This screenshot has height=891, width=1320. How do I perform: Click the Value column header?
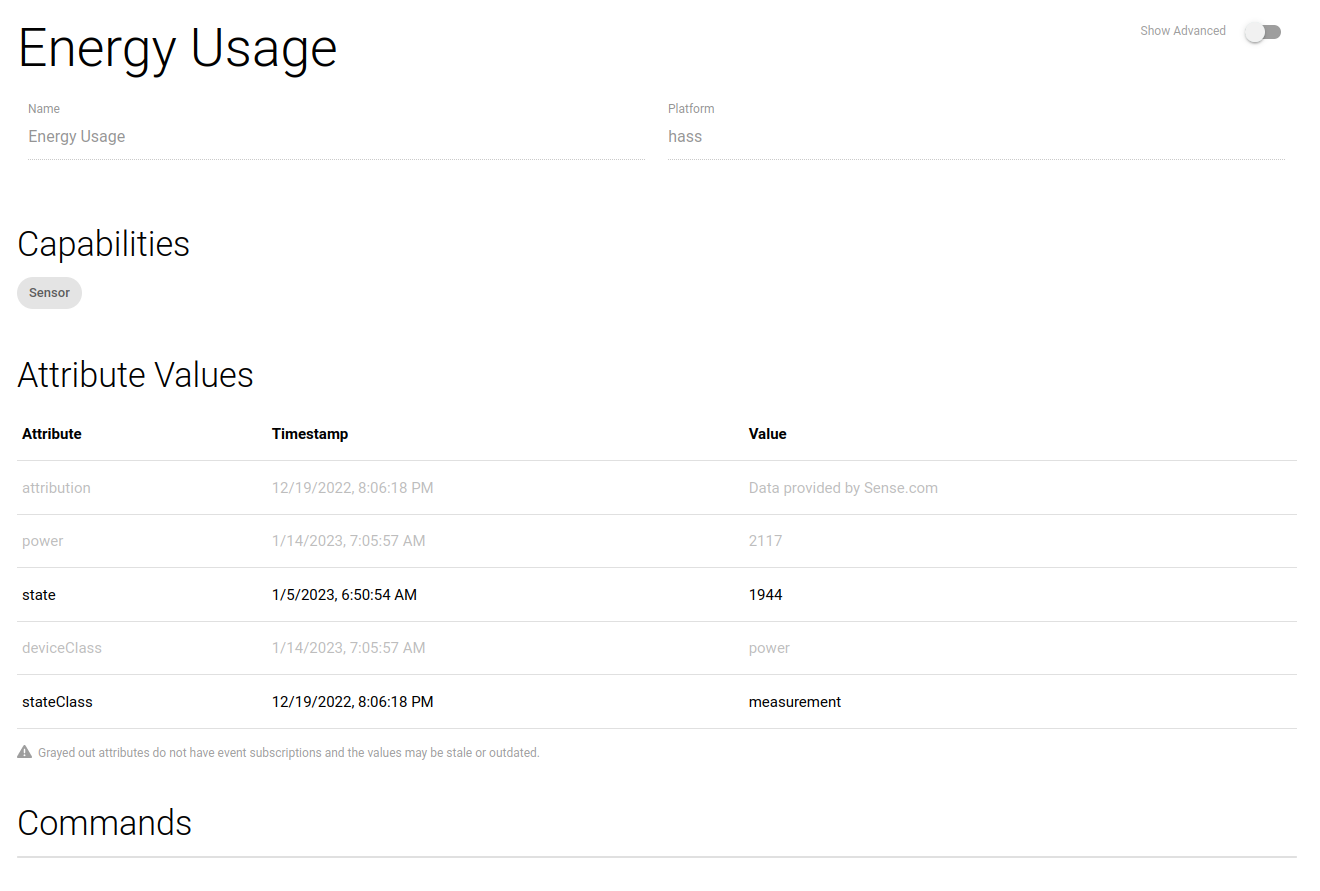(767, 433)
